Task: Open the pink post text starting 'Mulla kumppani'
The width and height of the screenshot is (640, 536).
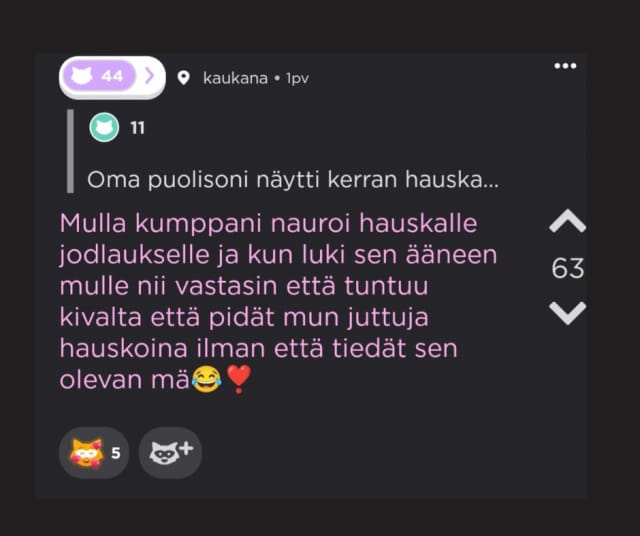Action: (278, 301)
